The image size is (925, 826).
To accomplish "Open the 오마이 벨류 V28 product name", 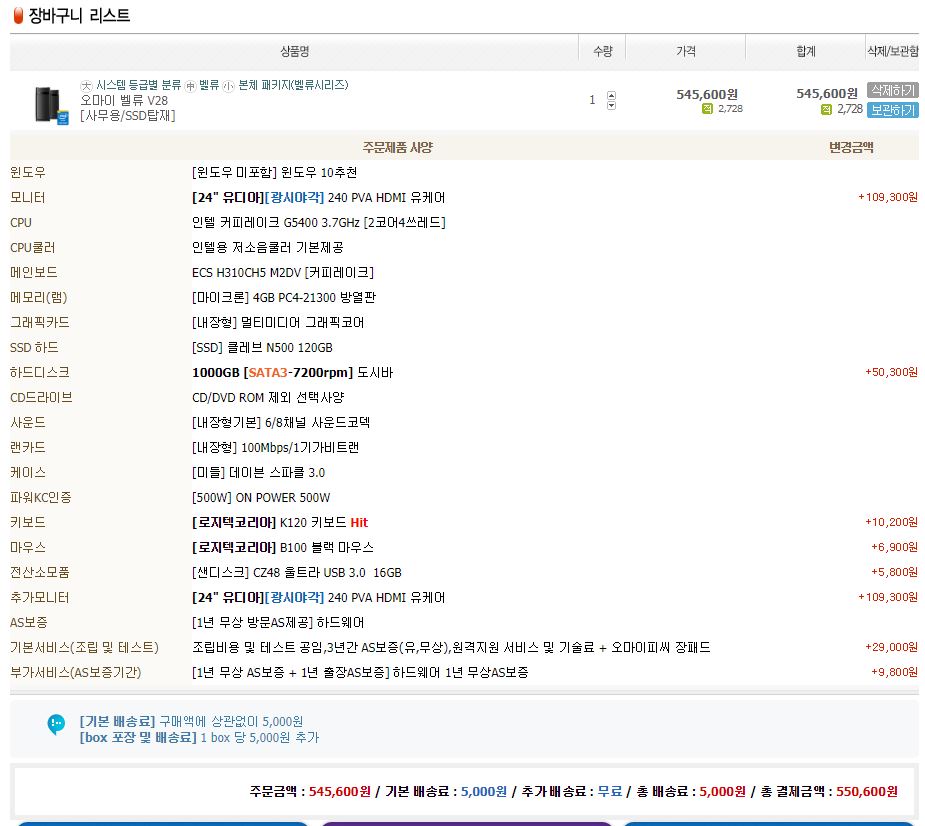I will click(x=124, y=100).
